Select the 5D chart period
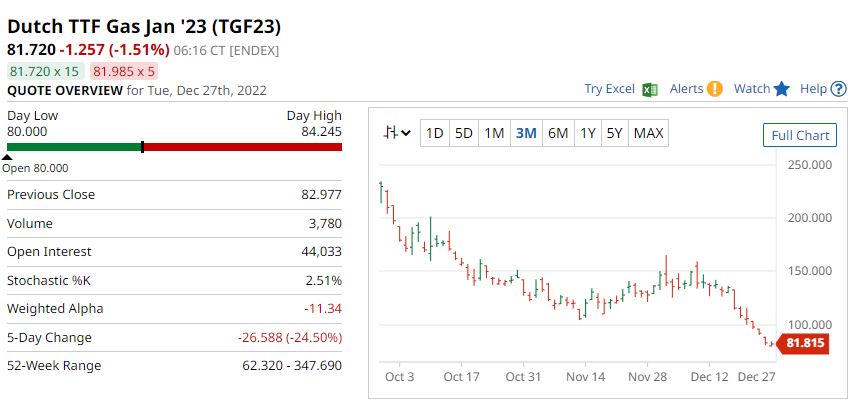 click(x=464, y=133)
